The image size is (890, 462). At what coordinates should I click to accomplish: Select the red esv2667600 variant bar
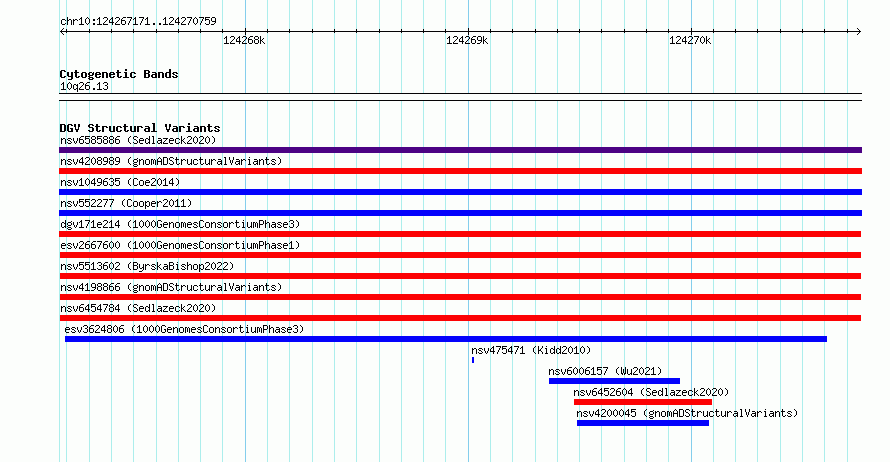point(460,255)
